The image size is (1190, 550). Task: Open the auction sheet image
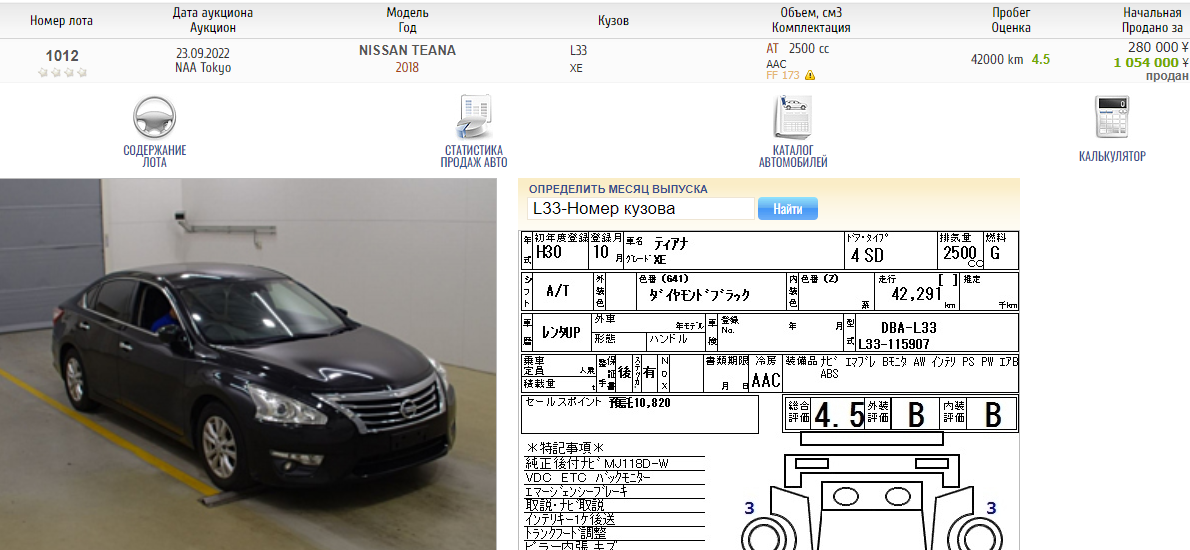coord(769,390)
